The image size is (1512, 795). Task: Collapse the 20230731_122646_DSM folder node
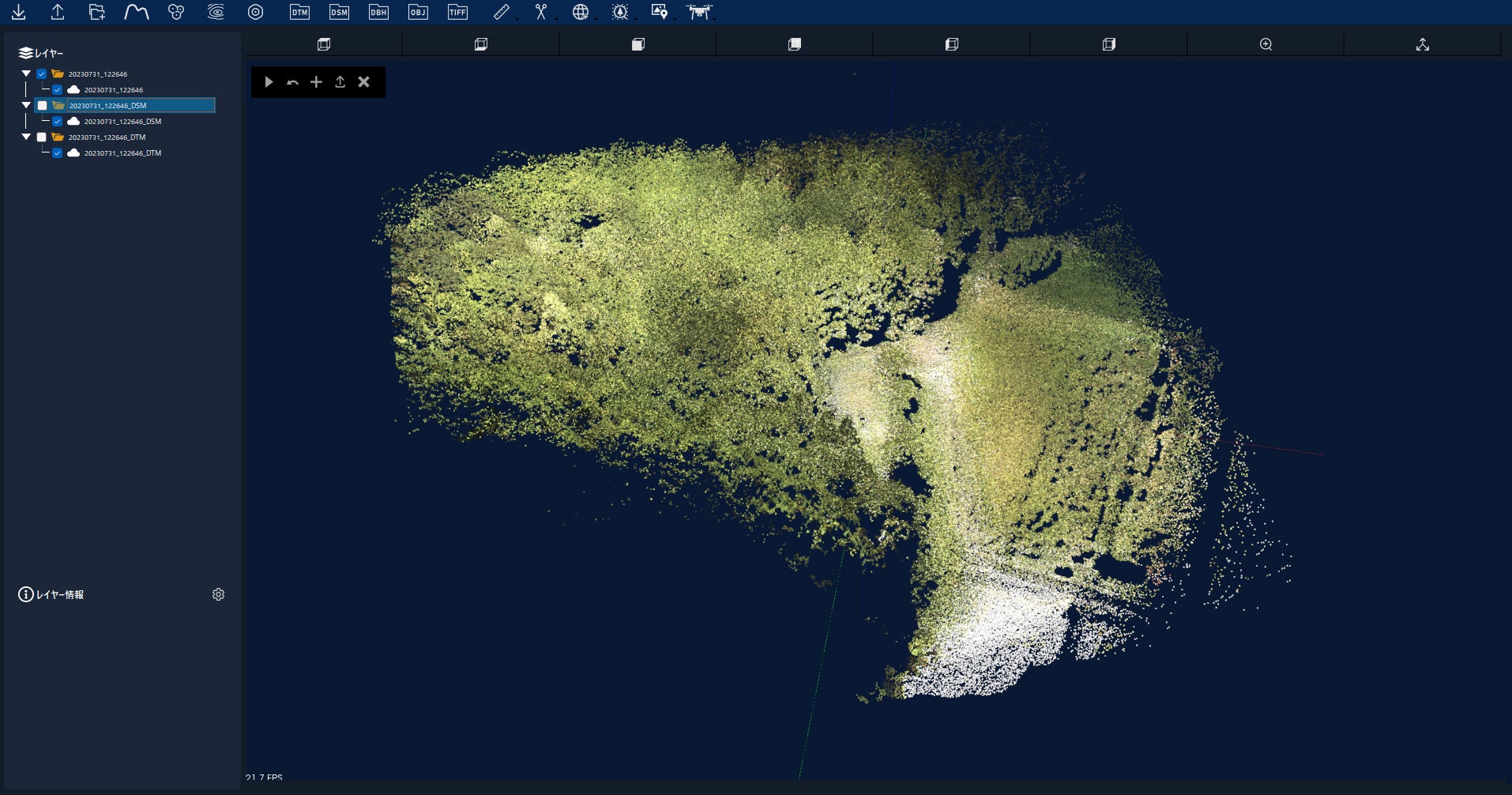[26, 105]
